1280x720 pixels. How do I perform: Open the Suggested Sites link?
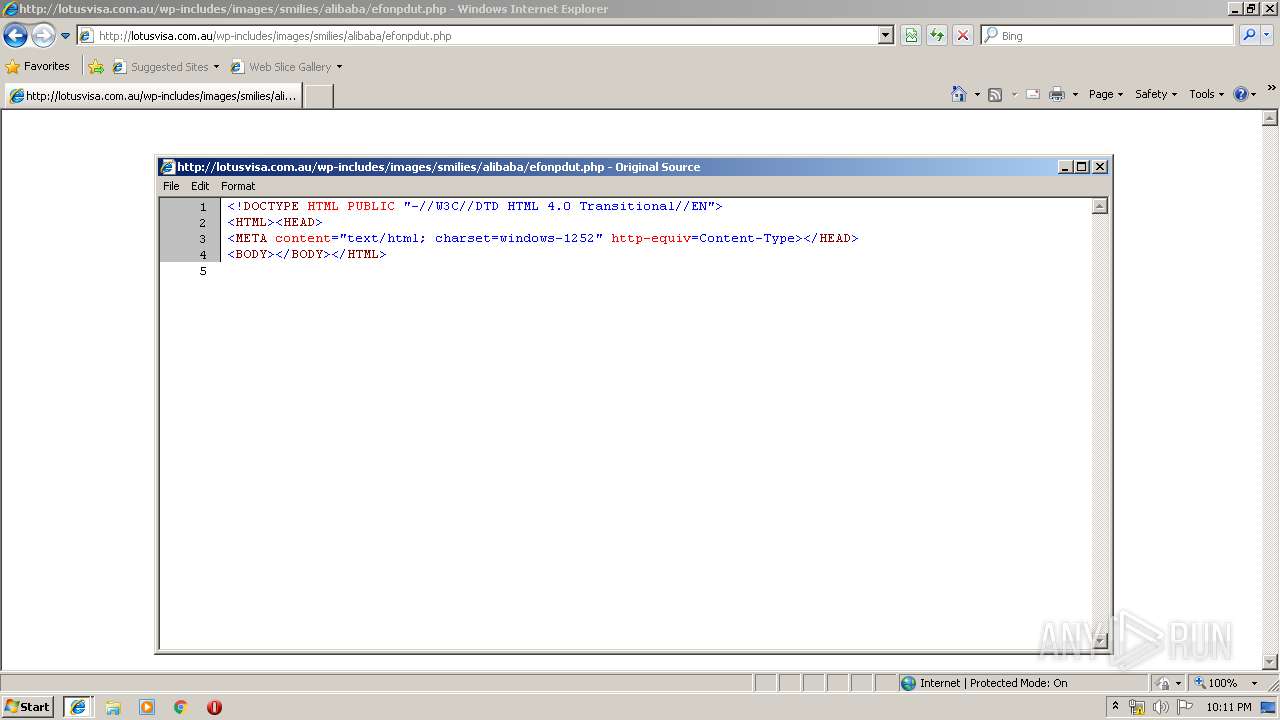click(x=165, y=67)
